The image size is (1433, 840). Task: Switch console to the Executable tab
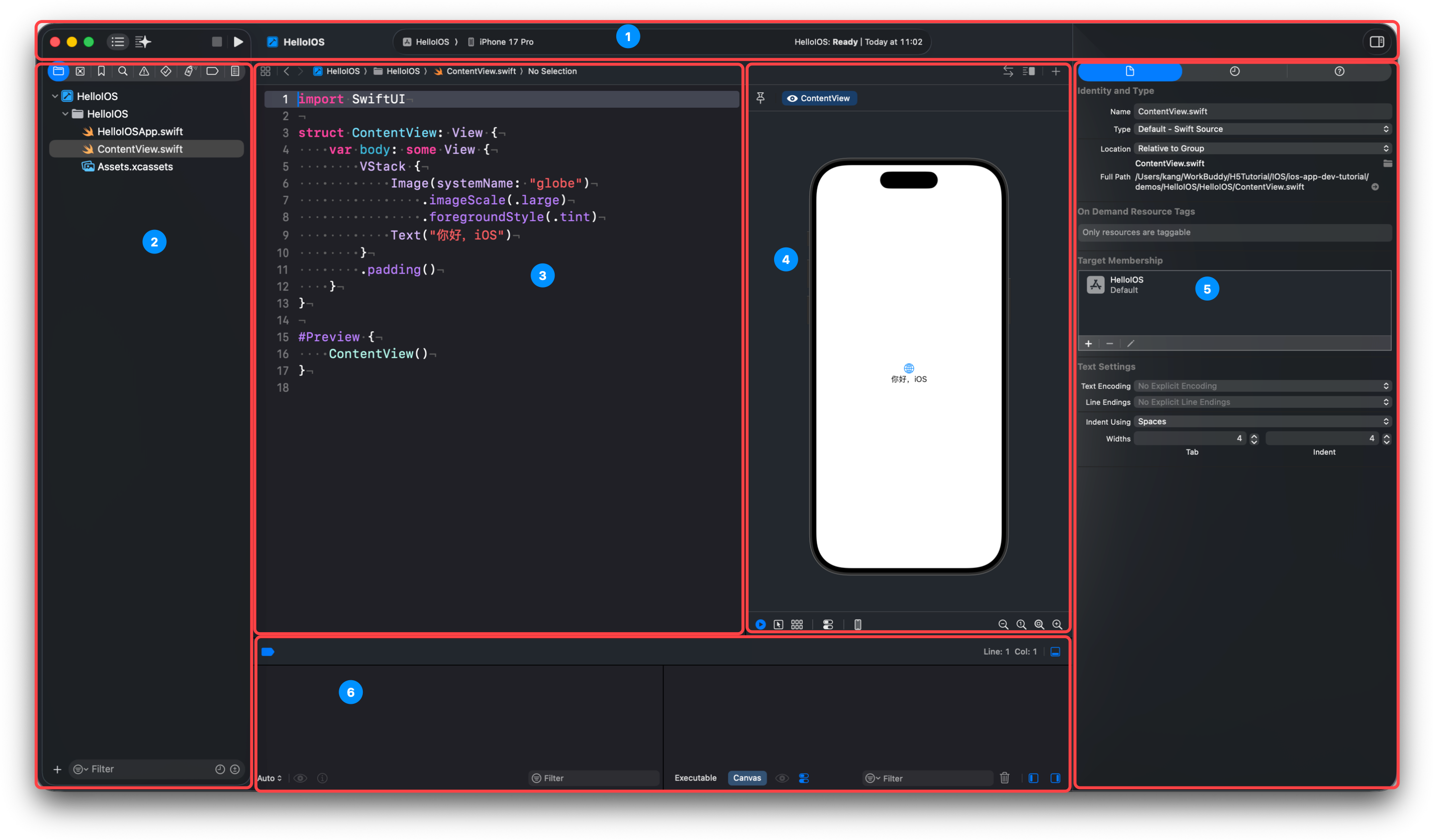pyautogui.click(x=695, y=777)
